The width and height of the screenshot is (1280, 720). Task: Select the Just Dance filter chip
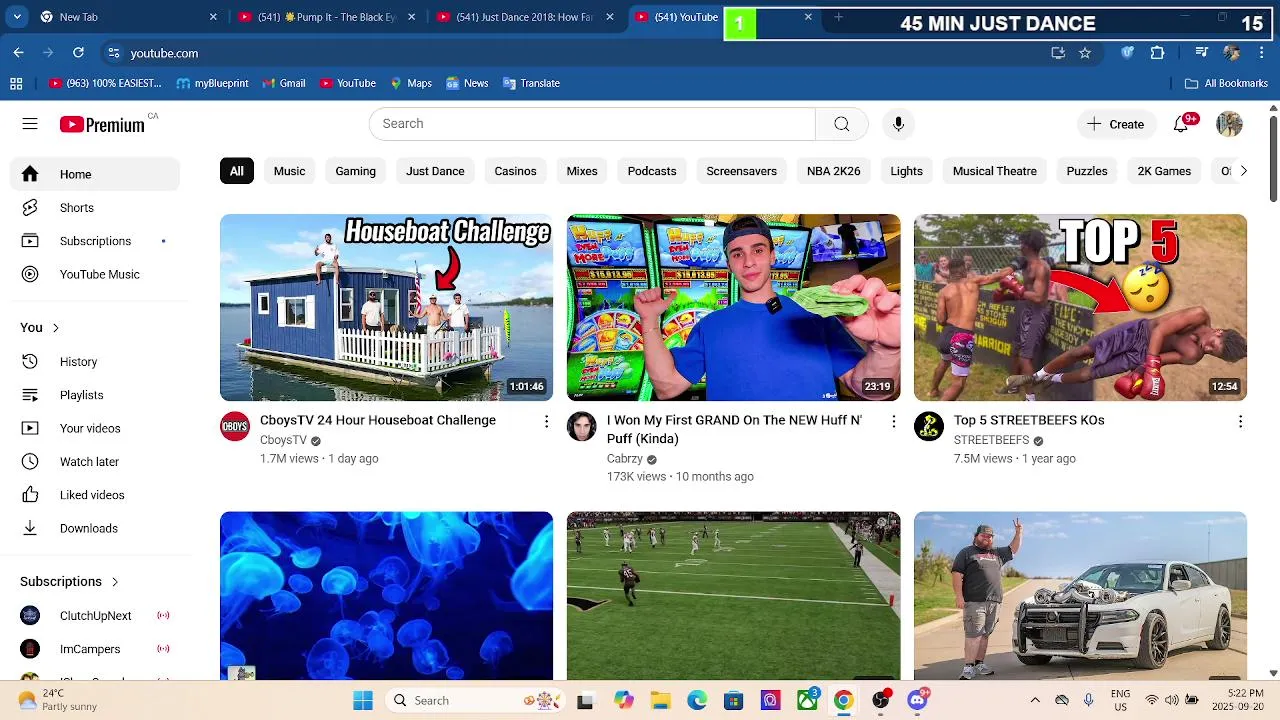pos(435,171)
